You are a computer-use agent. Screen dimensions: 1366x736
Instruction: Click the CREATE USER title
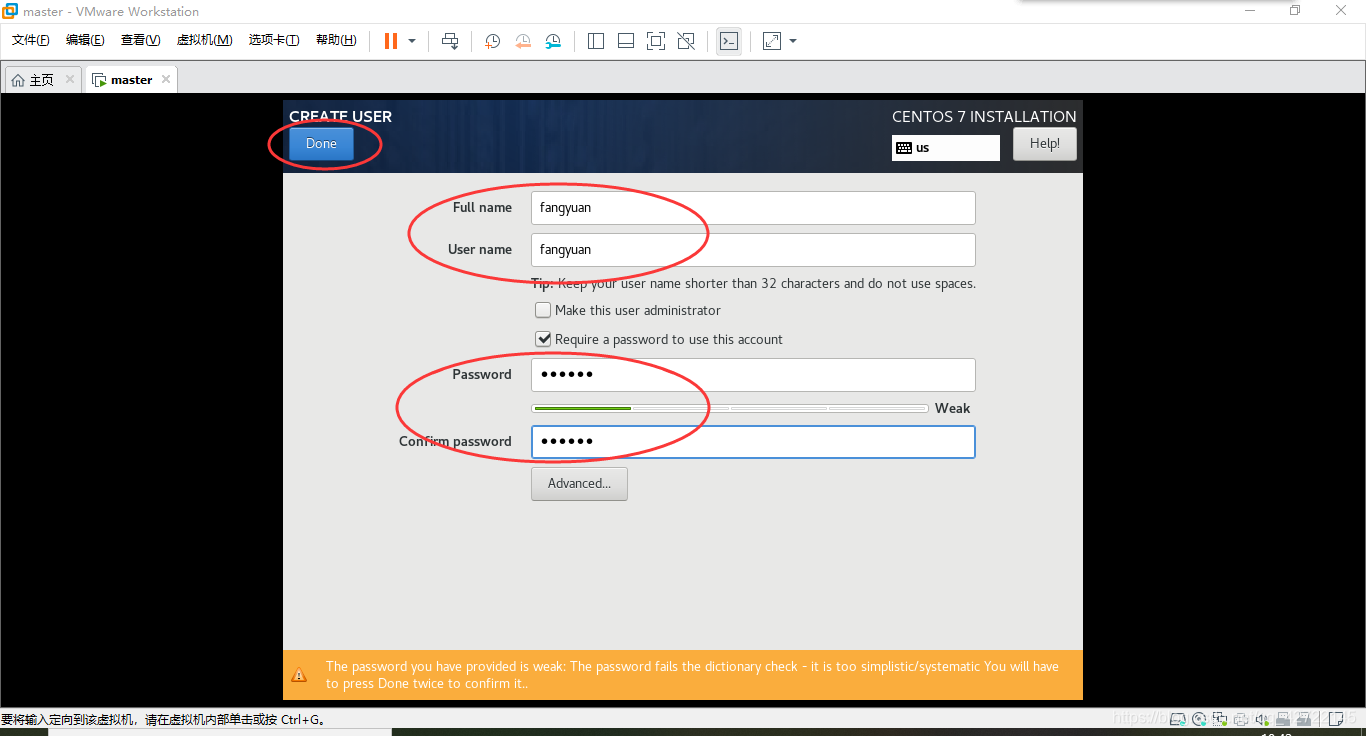click(340, 116)
